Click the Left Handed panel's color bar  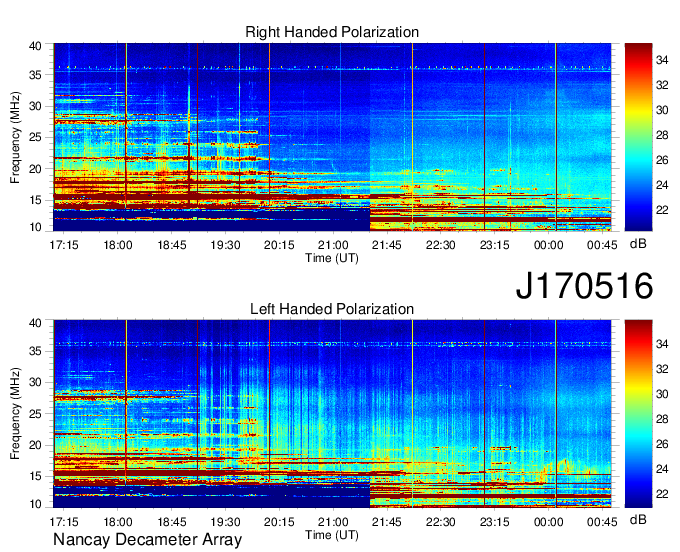click(x=638, y=414)
